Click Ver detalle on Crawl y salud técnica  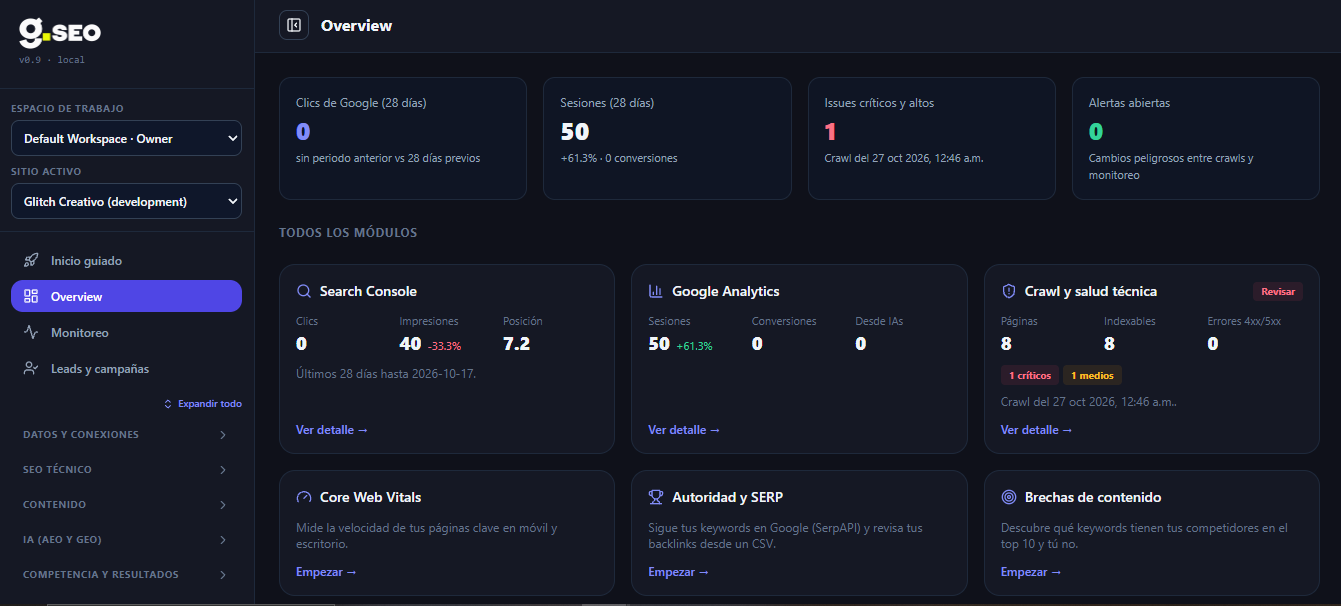click(1037, 430)
